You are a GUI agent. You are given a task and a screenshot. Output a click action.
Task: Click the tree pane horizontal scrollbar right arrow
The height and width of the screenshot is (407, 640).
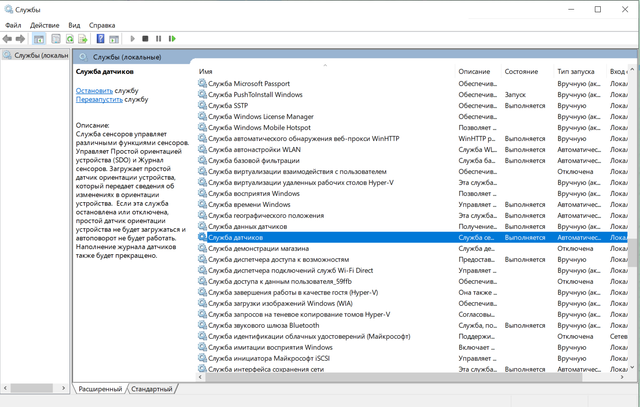pyautogui.click(x=64, y=388)
